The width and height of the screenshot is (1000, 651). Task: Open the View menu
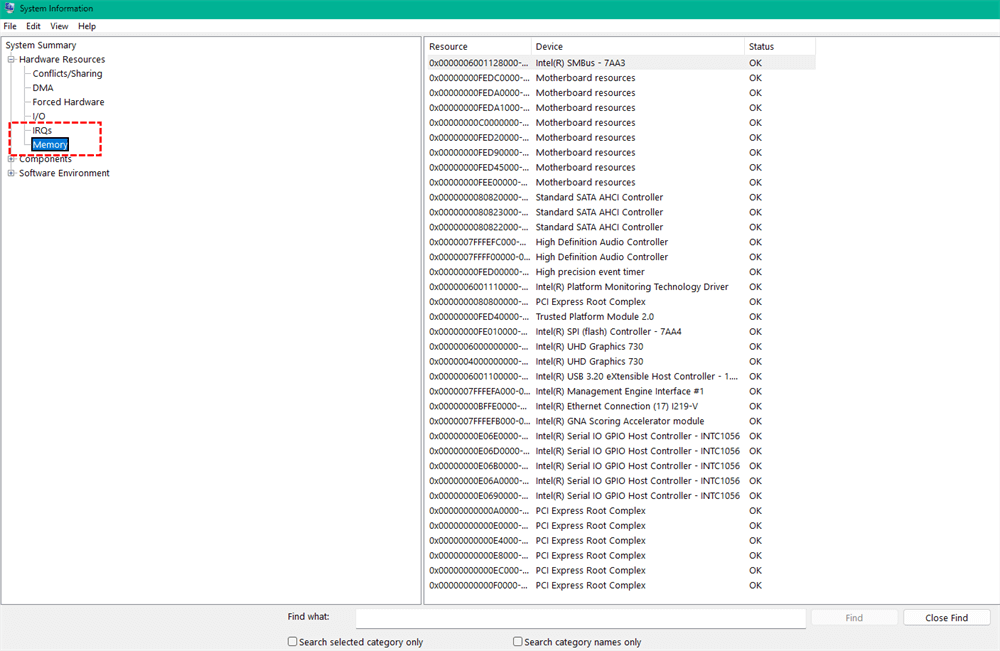[60, 26]
